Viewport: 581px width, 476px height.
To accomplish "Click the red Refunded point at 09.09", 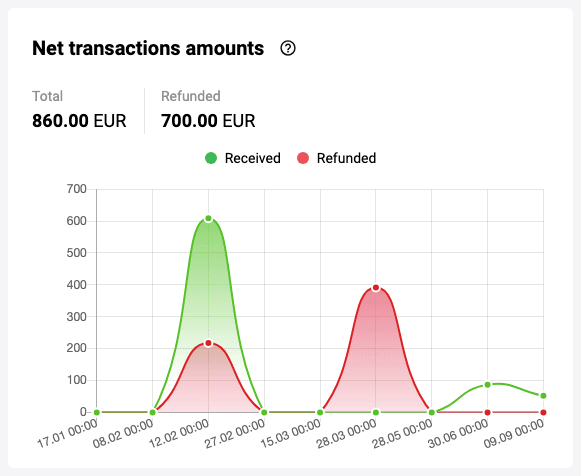I will pos(543,412).
